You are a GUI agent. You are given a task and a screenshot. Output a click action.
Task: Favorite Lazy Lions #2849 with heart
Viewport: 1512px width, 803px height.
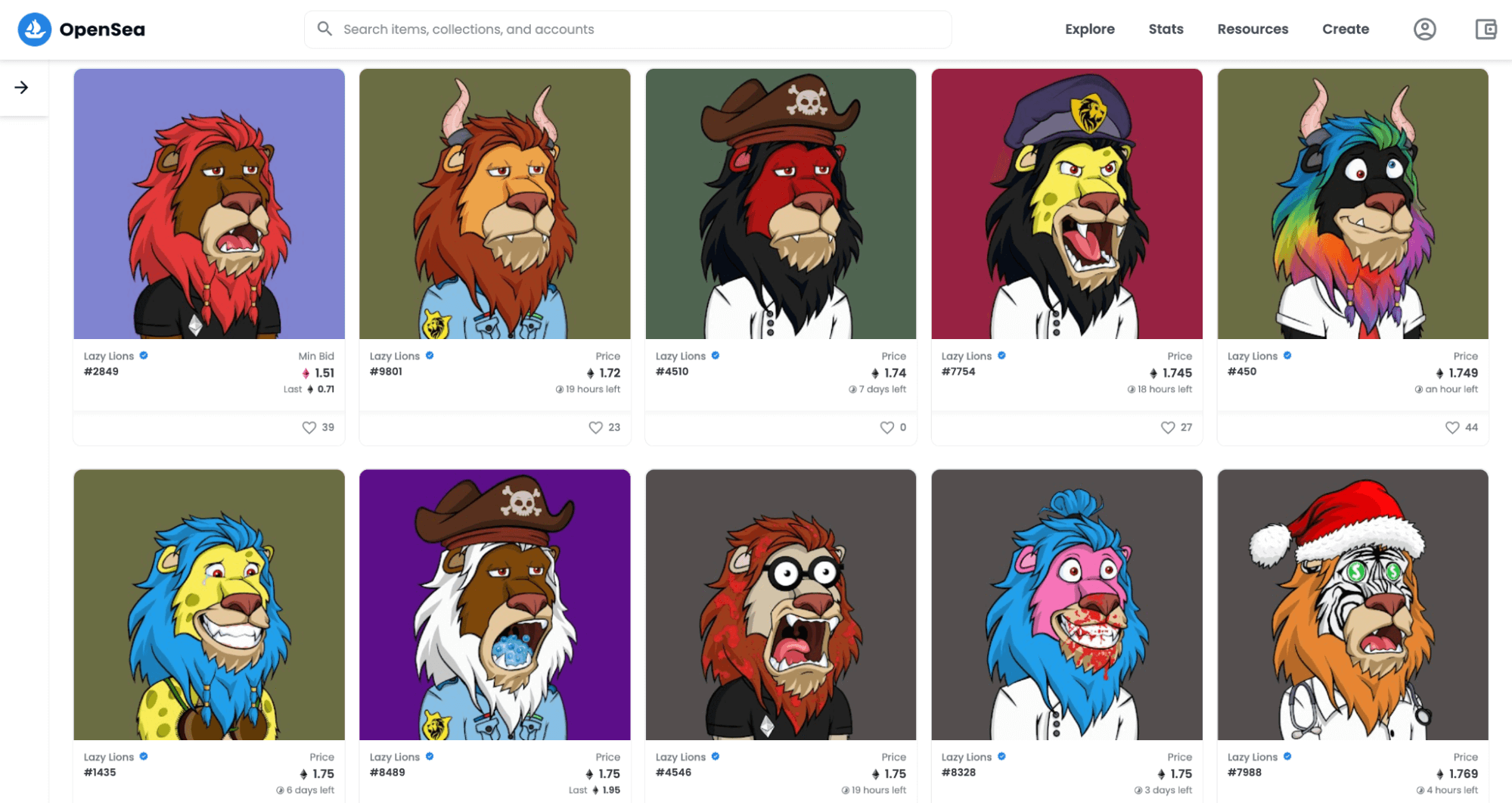coord(309,428)
